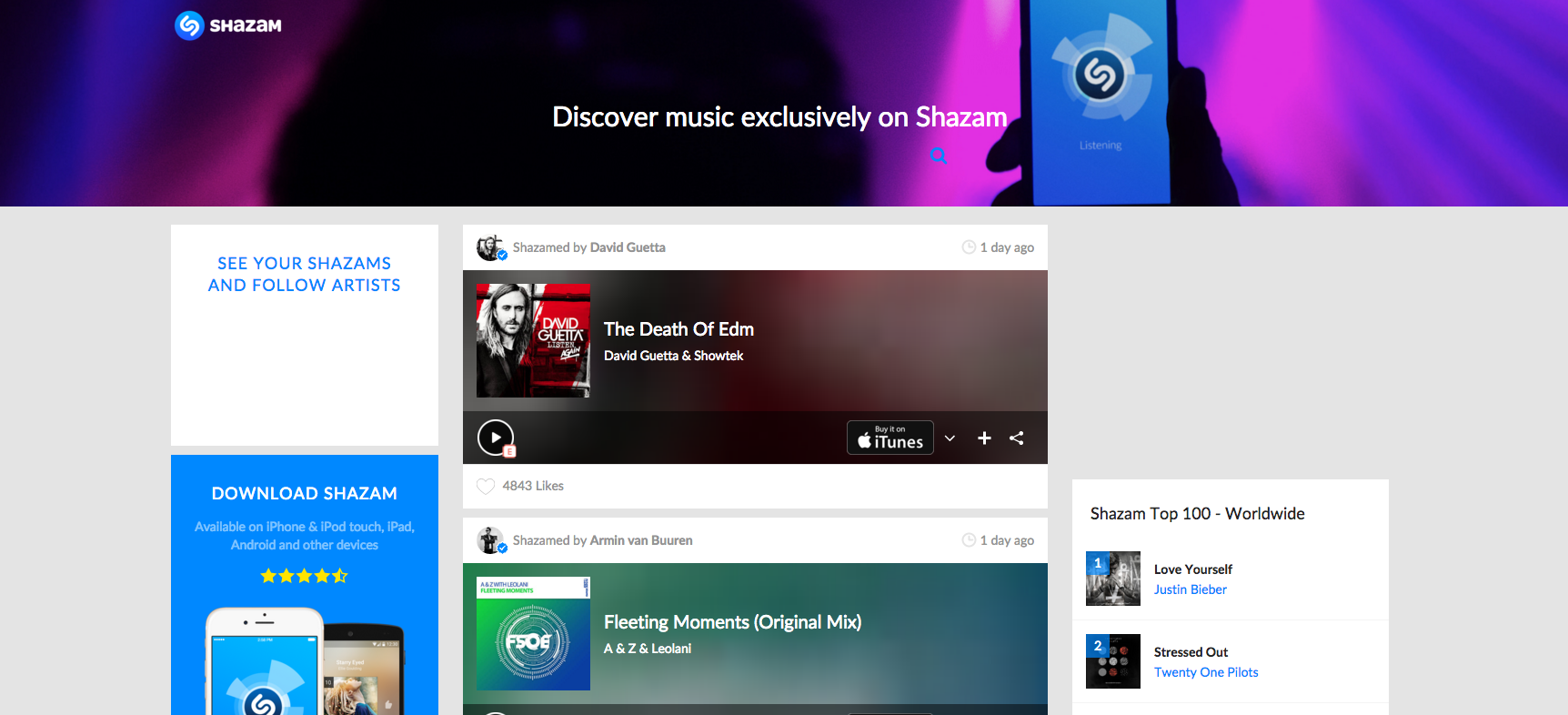This screenshot has height=715, width=1568.
Task: Share The Death Of Edm track
Action: coord(1017,438)
